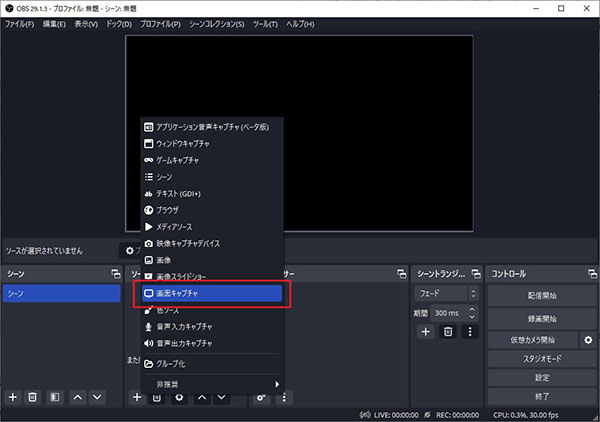This screenshot has height=422, width=600.
Task: Open the フェード transition dropdown
Action: pyautogui.click(x=446, y=294)
